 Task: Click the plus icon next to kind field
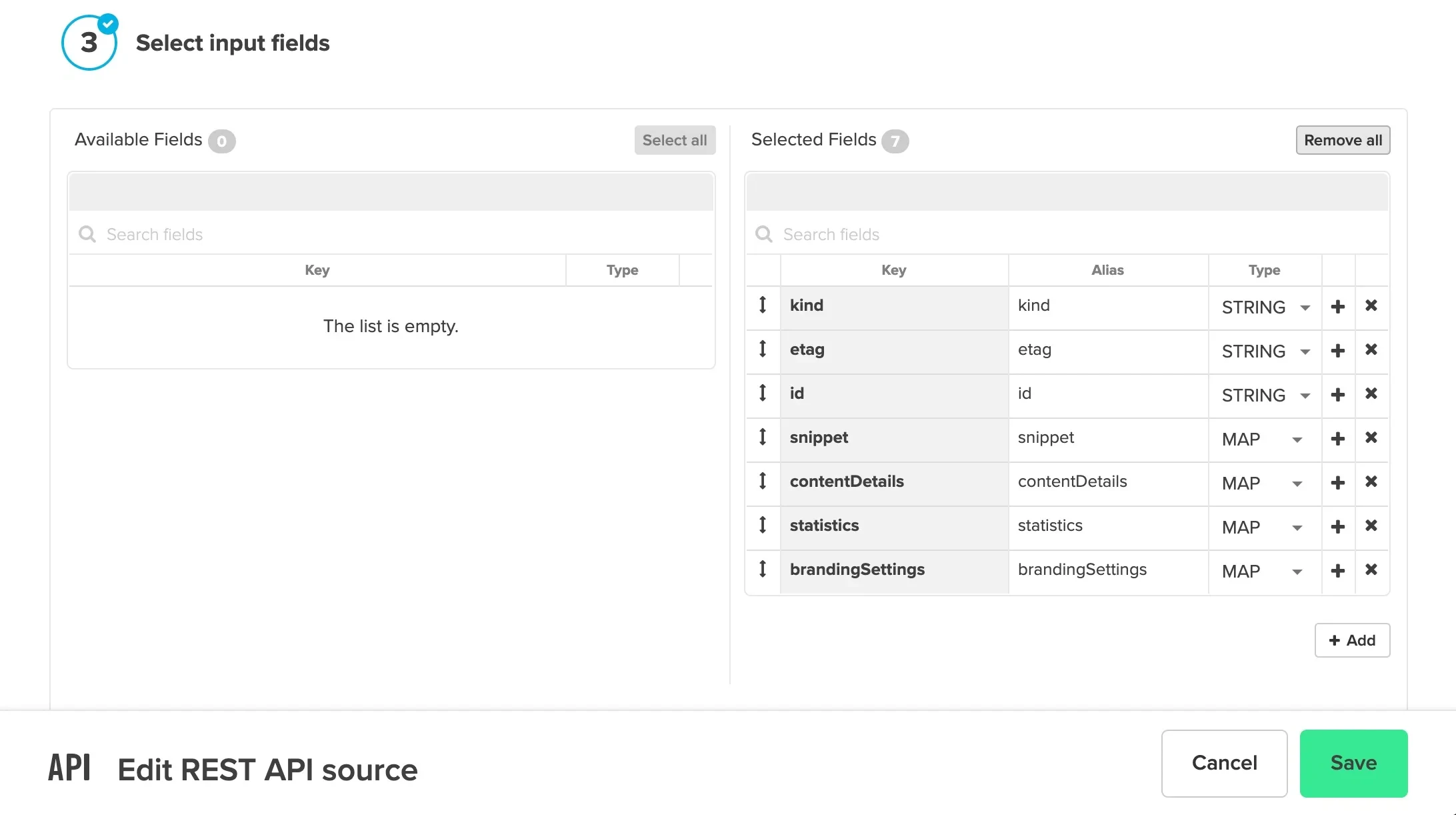point(1338,306)
